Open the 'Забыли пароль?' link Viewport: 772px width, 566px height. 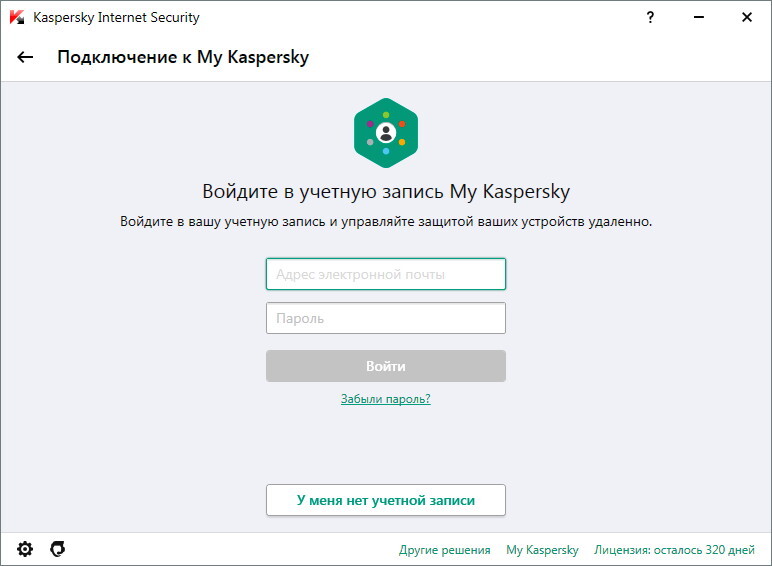point(386,399)
